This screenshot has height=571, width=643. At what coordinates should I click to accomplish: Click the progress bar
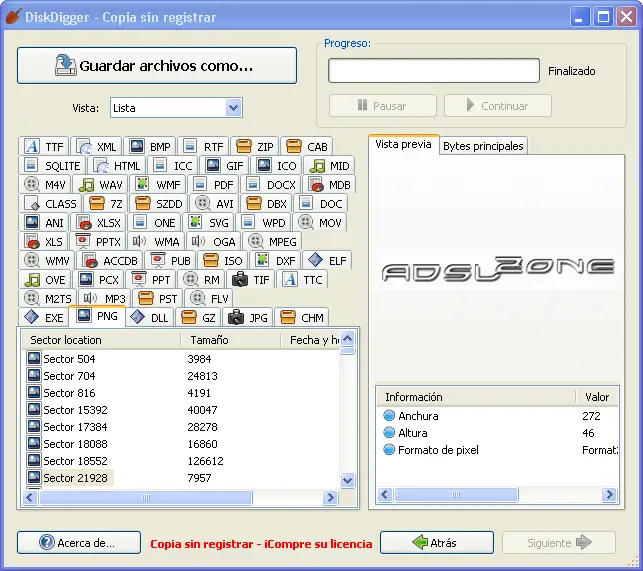[433, 71]
